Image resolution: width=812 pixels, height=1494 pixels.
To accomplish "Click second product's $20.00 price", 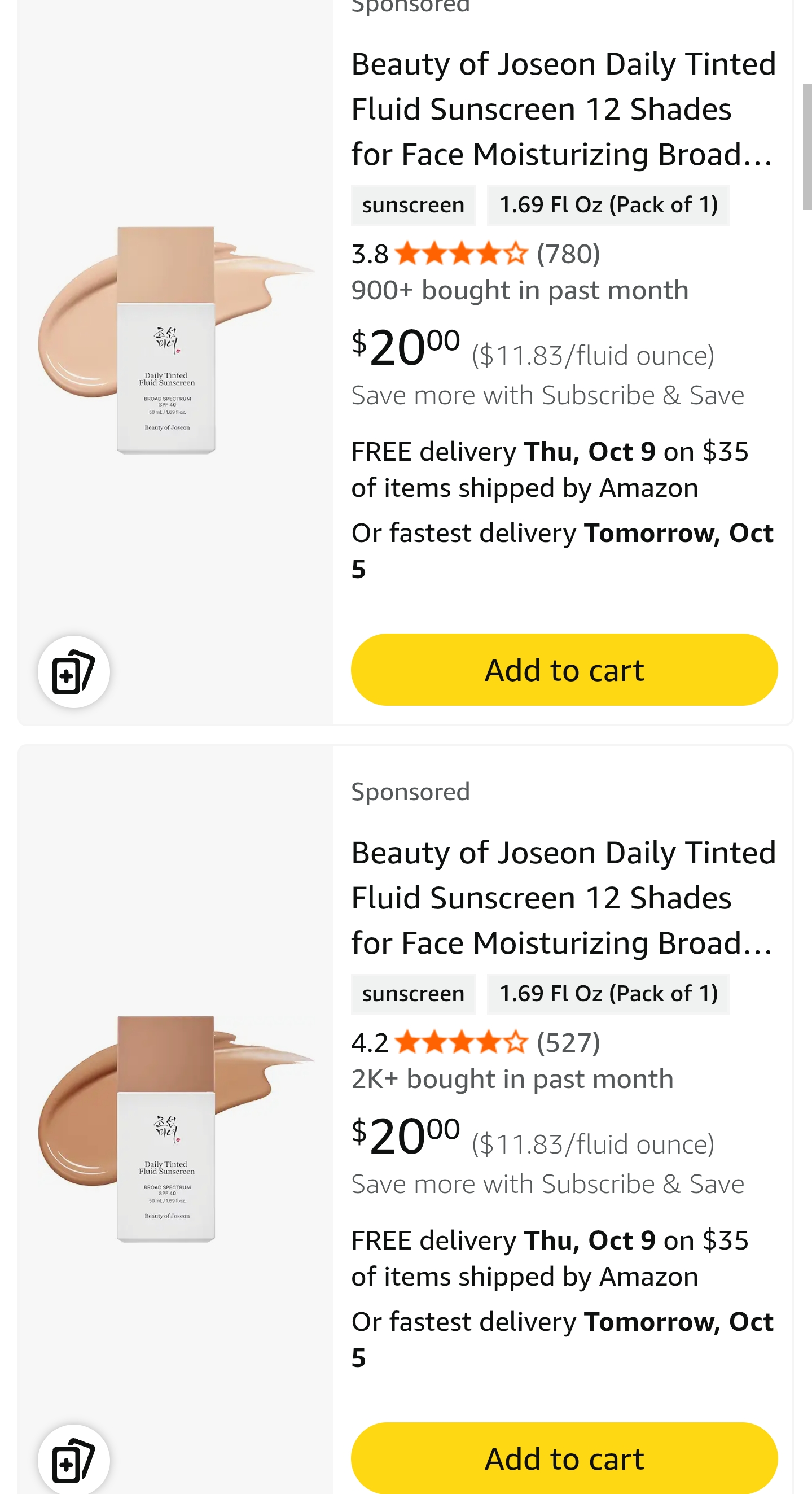I will 406,1136.
